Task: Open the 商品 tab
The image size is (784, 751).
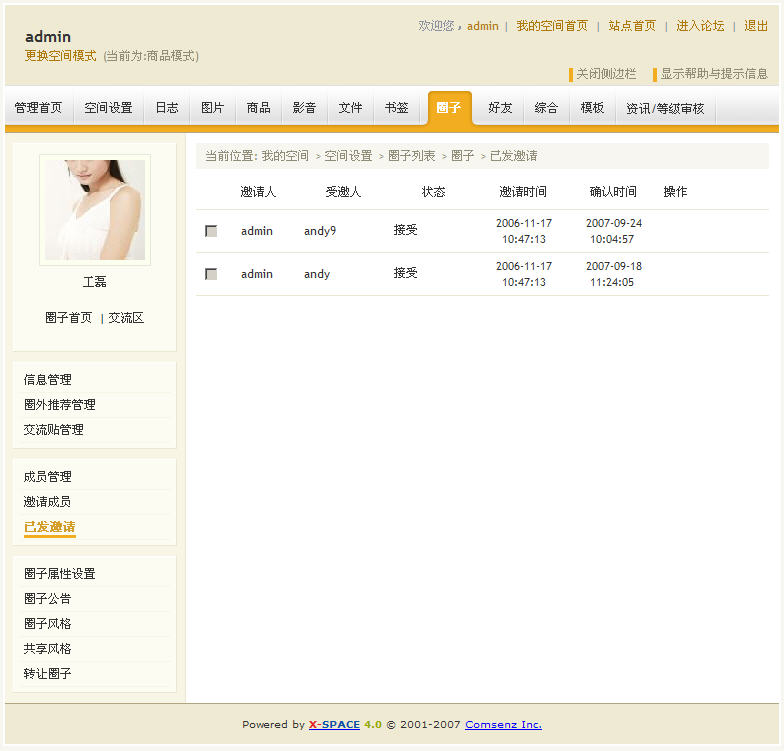Action: point(258,108)
